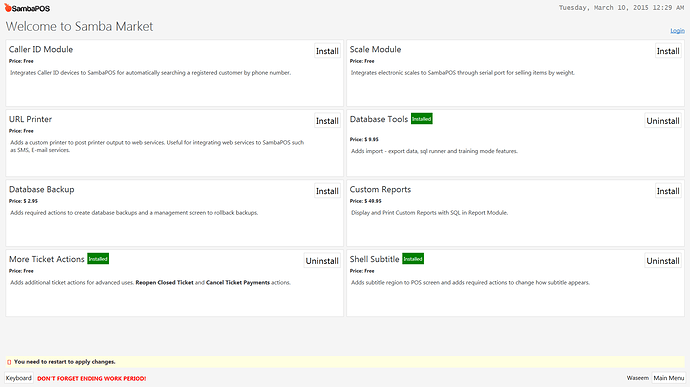Uninstall the Database Tools module
Screen dimensions: 690x387
pos(663,121)
